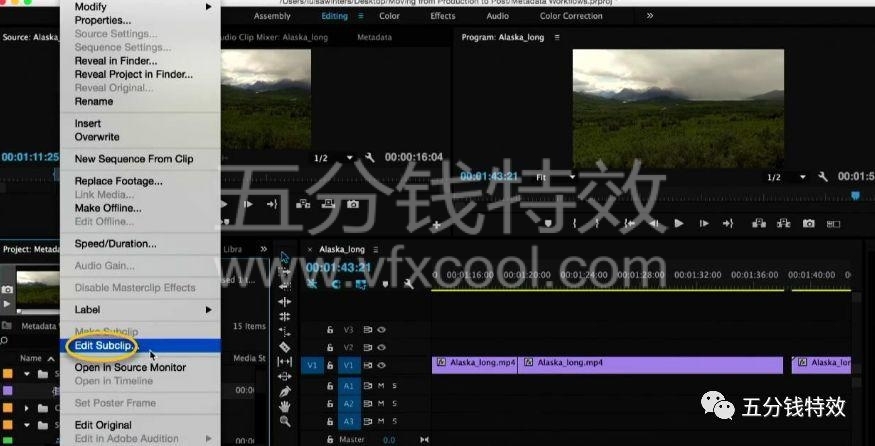Mute audio track A1

click(381, 386)
